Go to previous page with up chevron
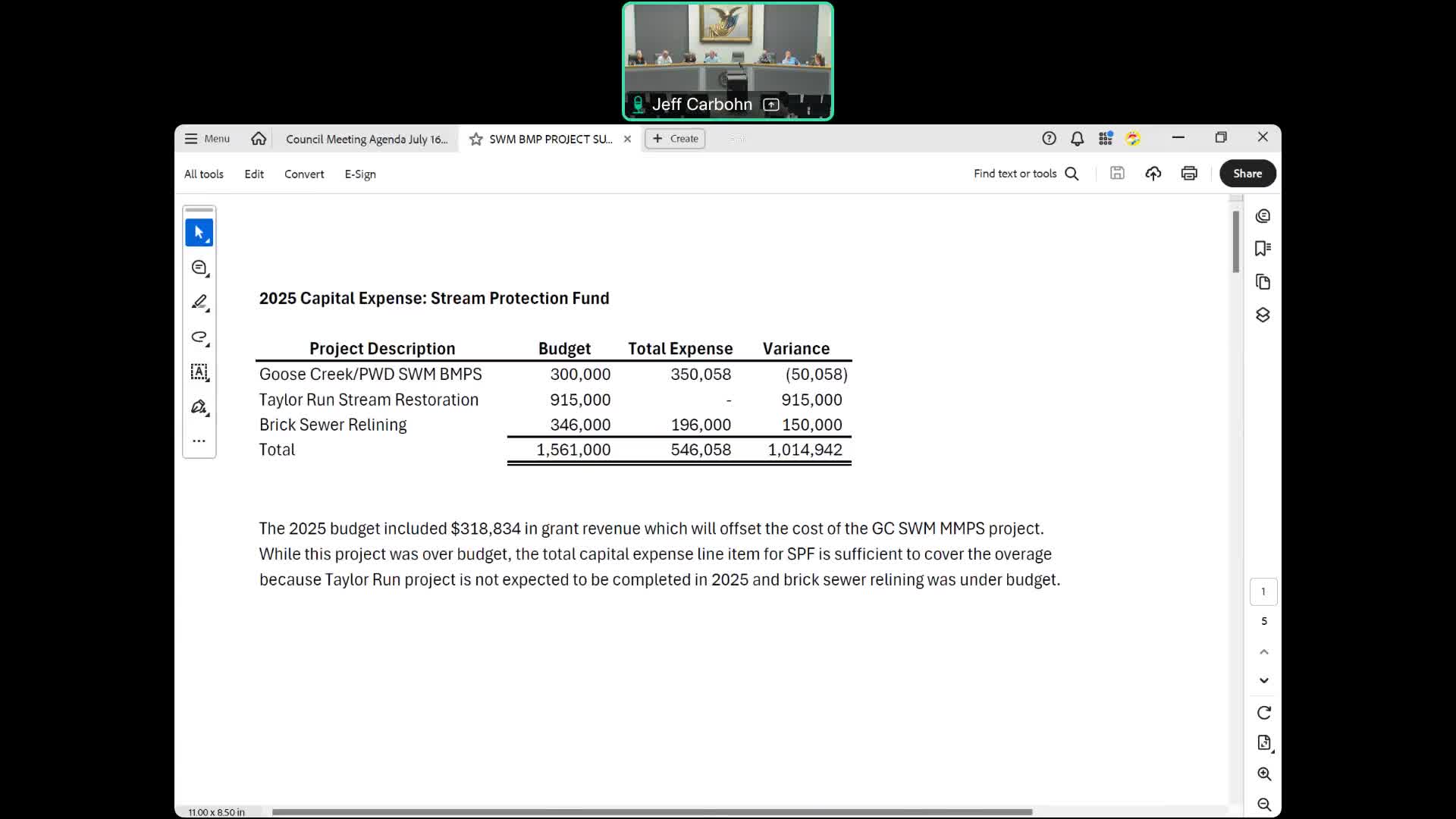 [x=1263, y=652]
